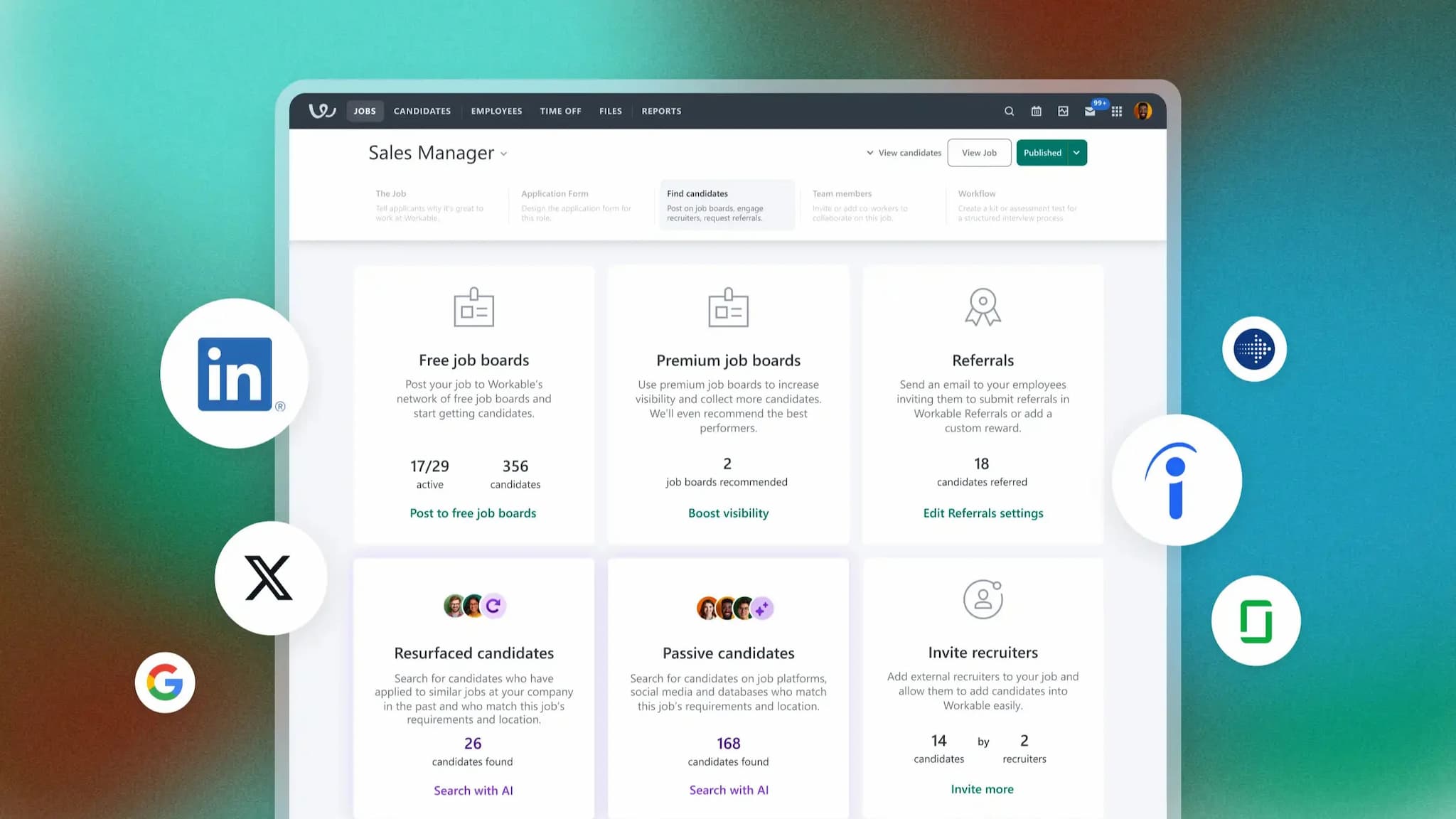
Task: Click the Passive candidates avatar group
Action: point(735,608)
